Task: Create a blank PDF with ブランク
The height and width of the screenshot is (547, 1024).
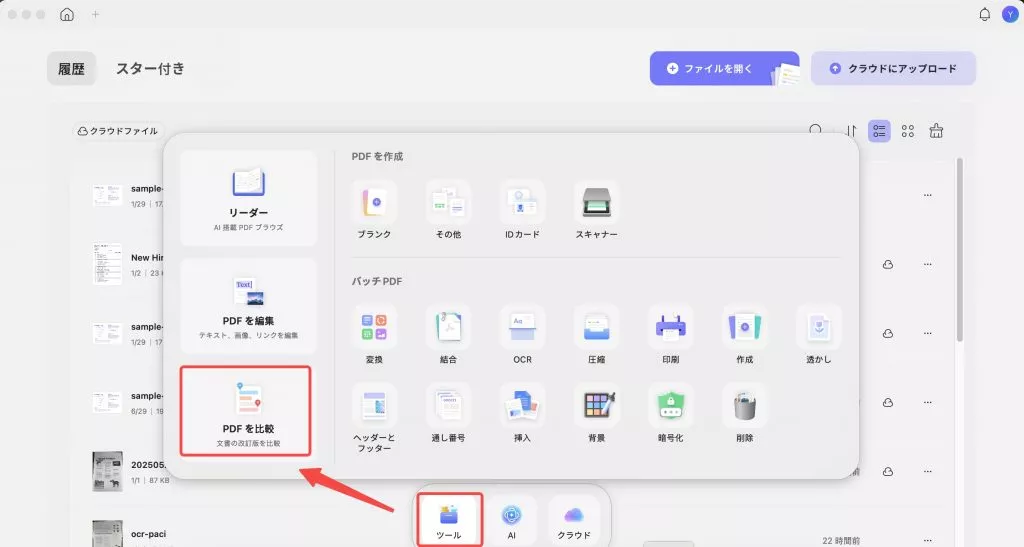Action: point(374,210)
